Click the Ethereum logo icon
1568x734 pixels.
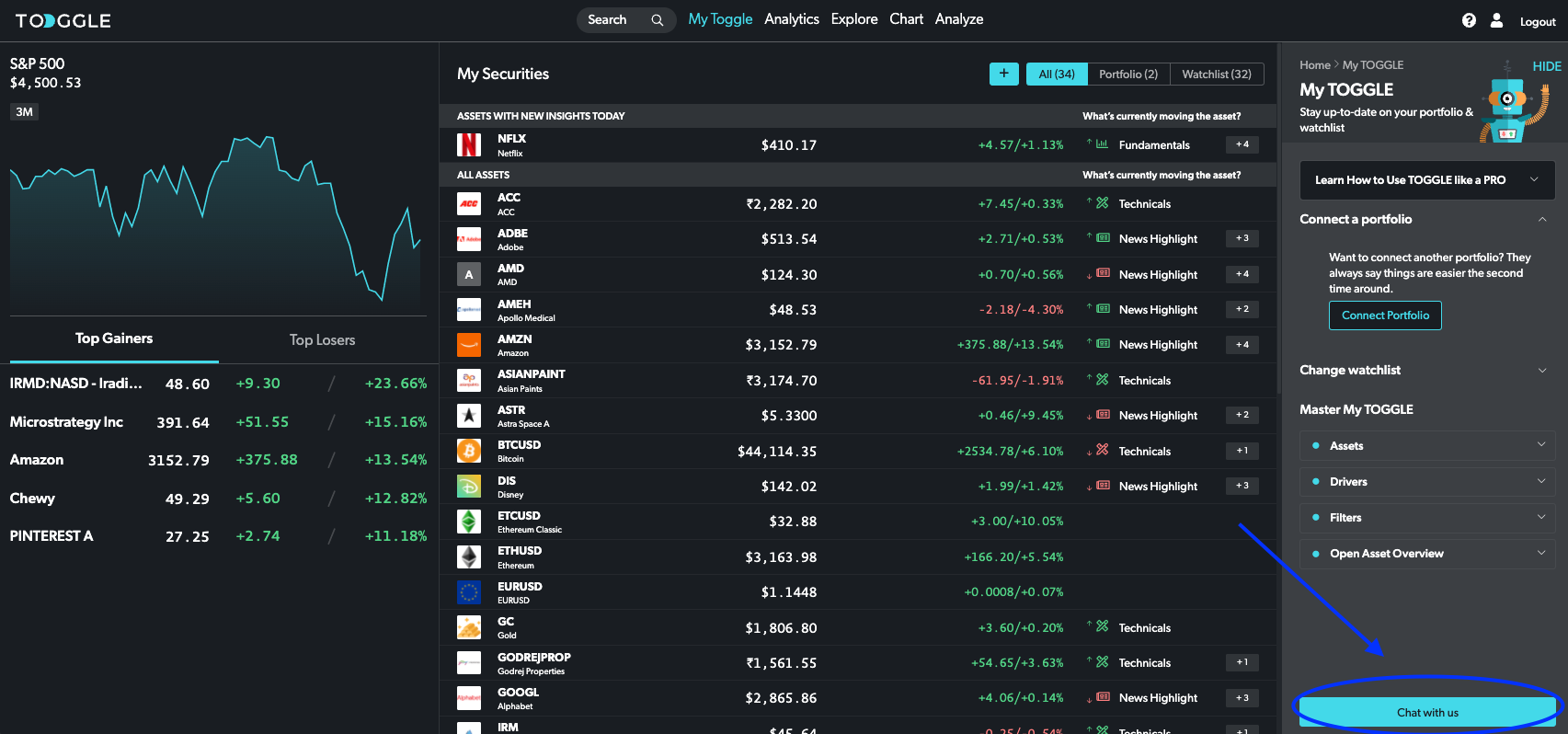coord(469,557)
